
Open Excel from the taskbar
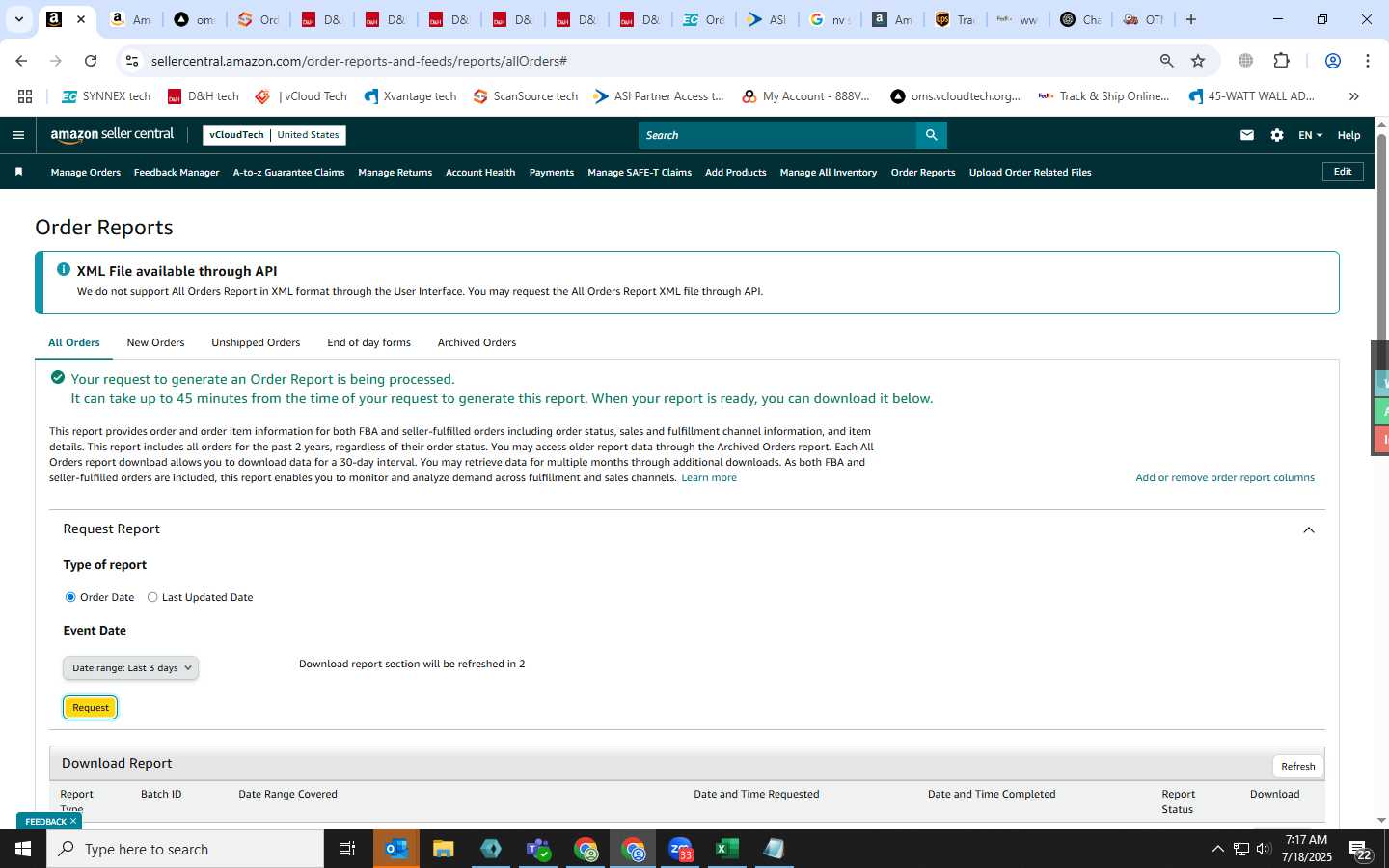pyautogui.click(x=727, y=849)
